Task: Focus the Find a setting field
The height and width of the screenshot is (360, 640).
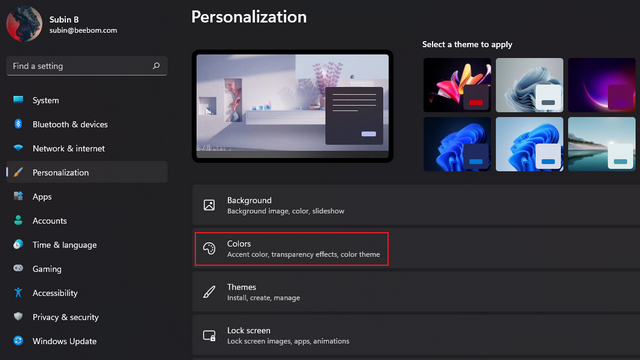Action: [x=87, y=66]
